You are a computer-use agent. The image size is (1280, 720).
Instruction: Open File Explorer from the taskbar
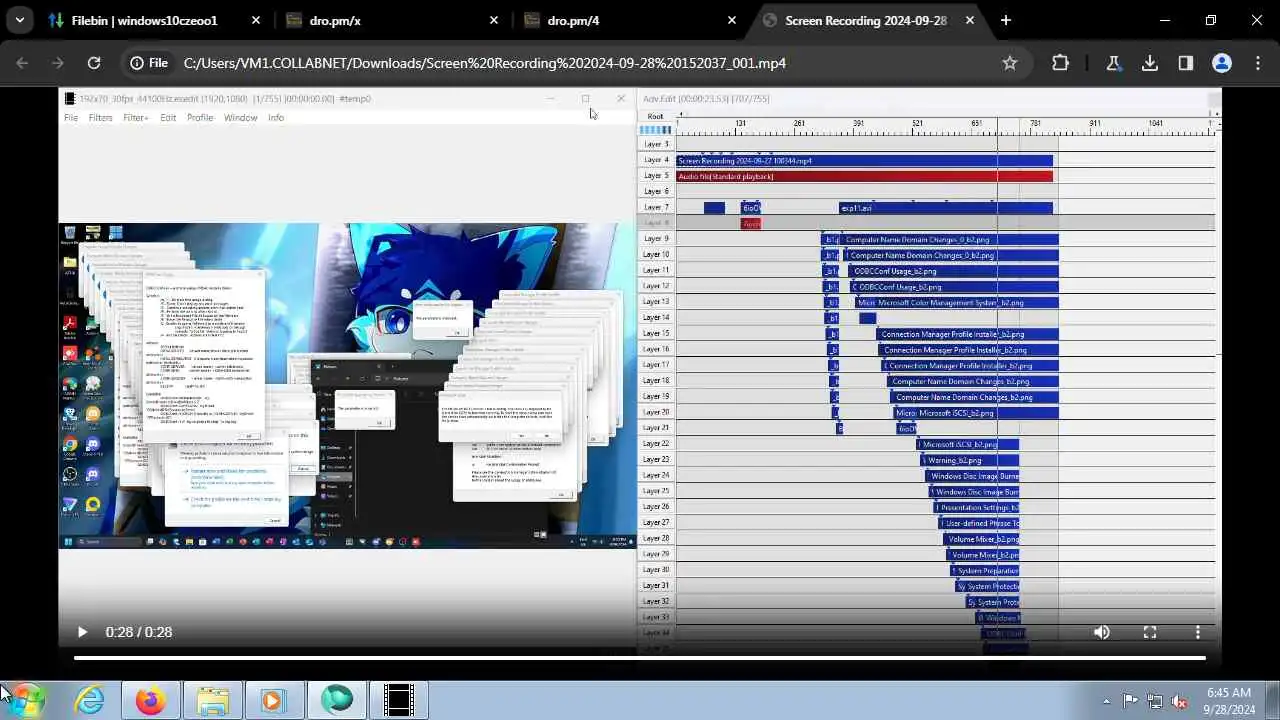(213, 700)
